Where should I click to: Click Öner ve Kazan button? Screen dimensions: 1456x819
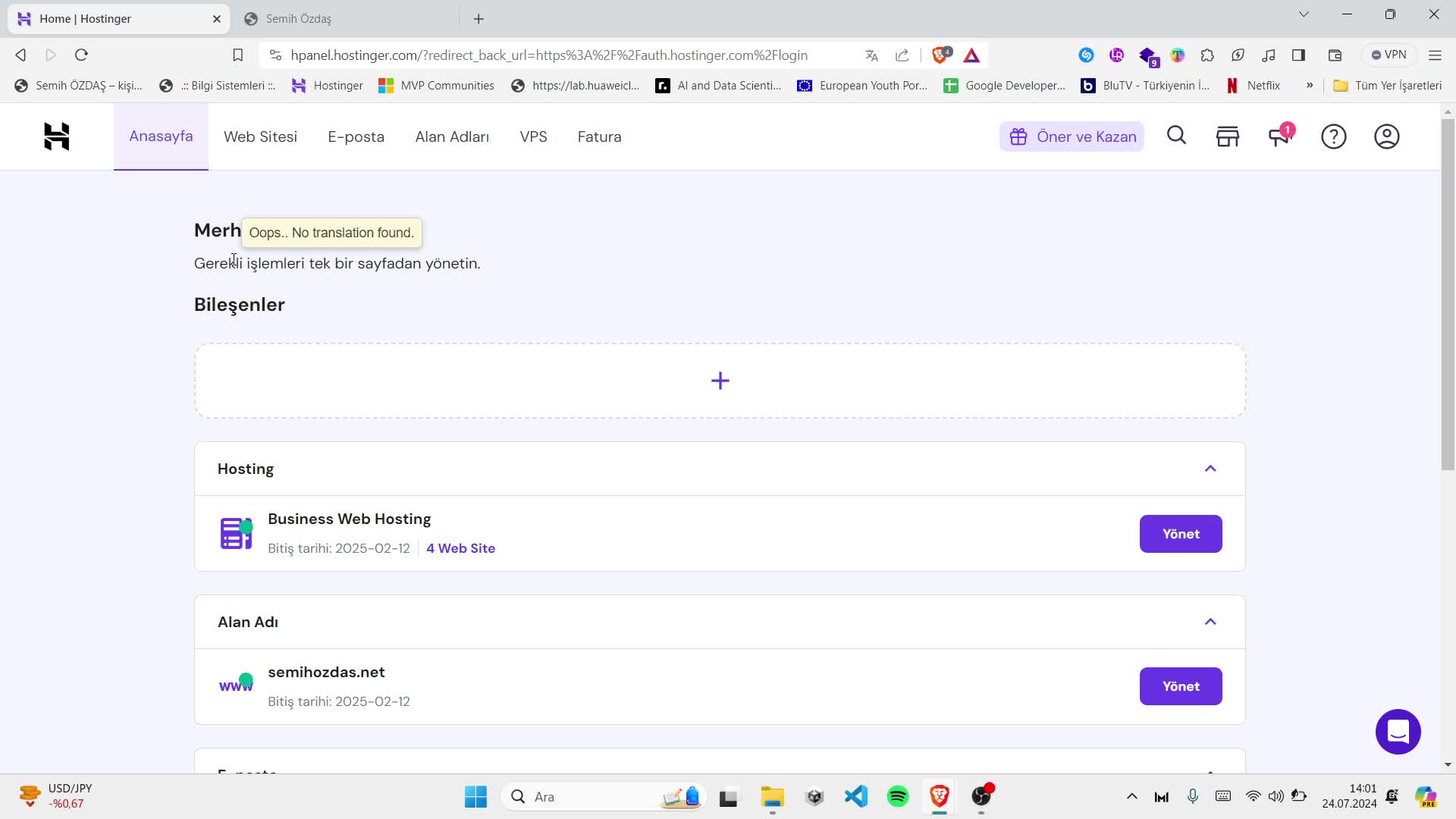1072,136
